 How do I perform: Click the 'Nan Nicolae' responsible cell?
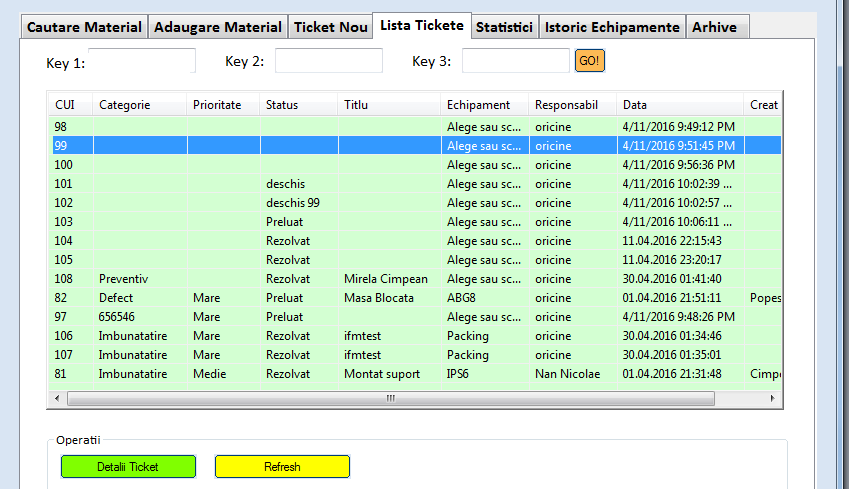click(x=567, y=374)
